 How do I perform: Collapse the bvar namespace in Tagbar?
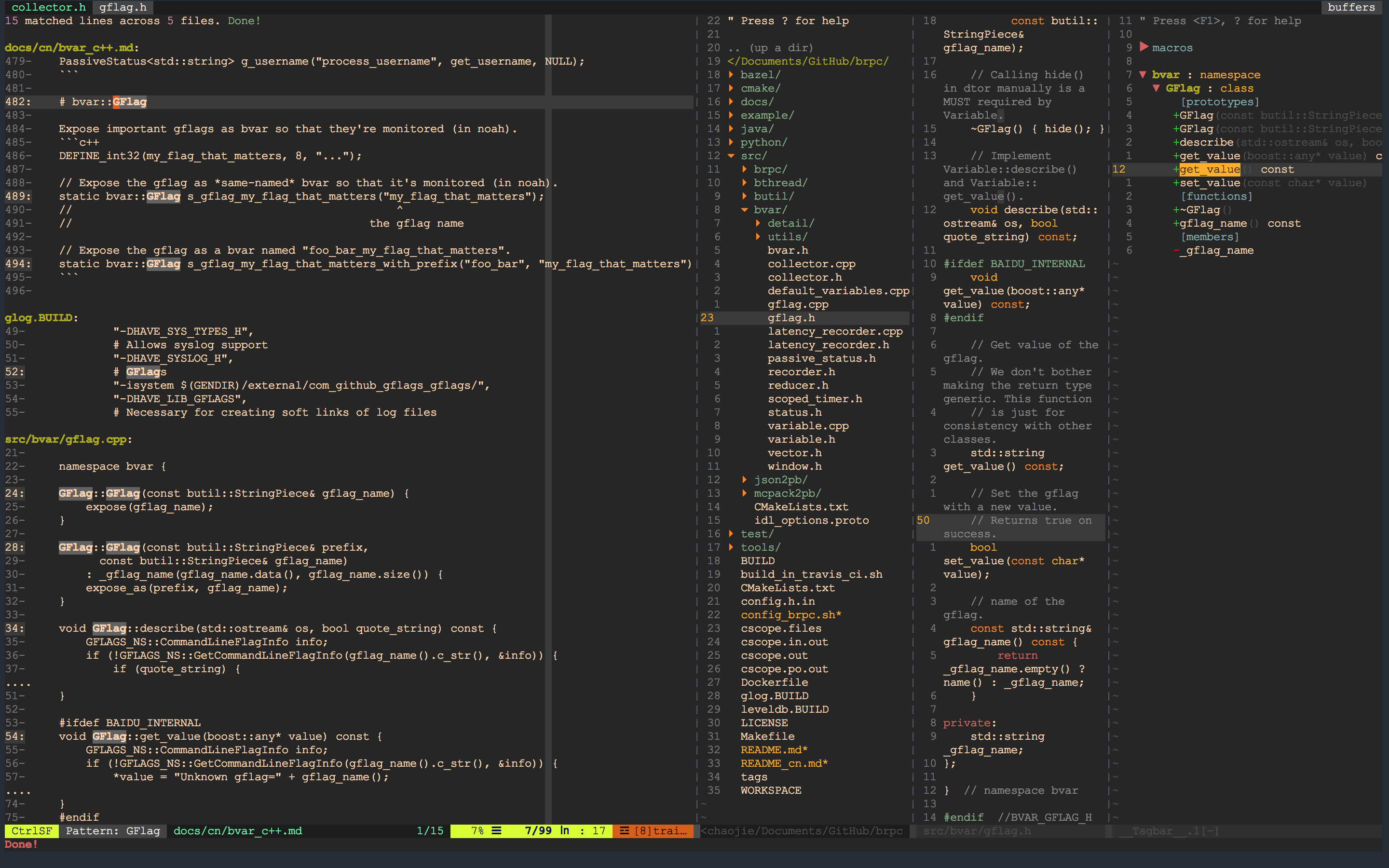1144,75
